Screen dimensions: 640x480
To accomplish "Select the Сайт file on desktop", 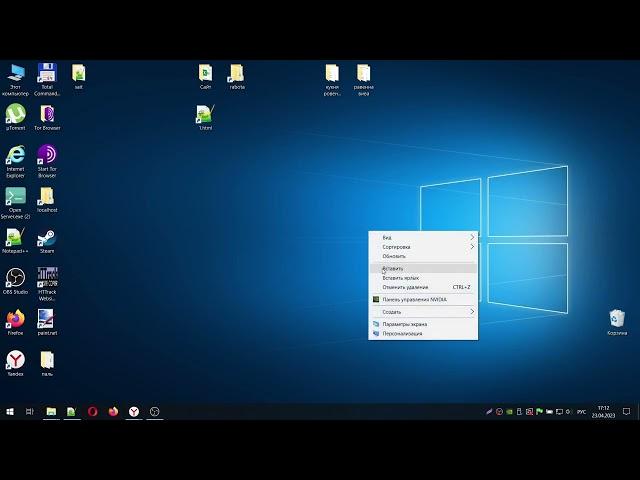I will tap(205, 76).
